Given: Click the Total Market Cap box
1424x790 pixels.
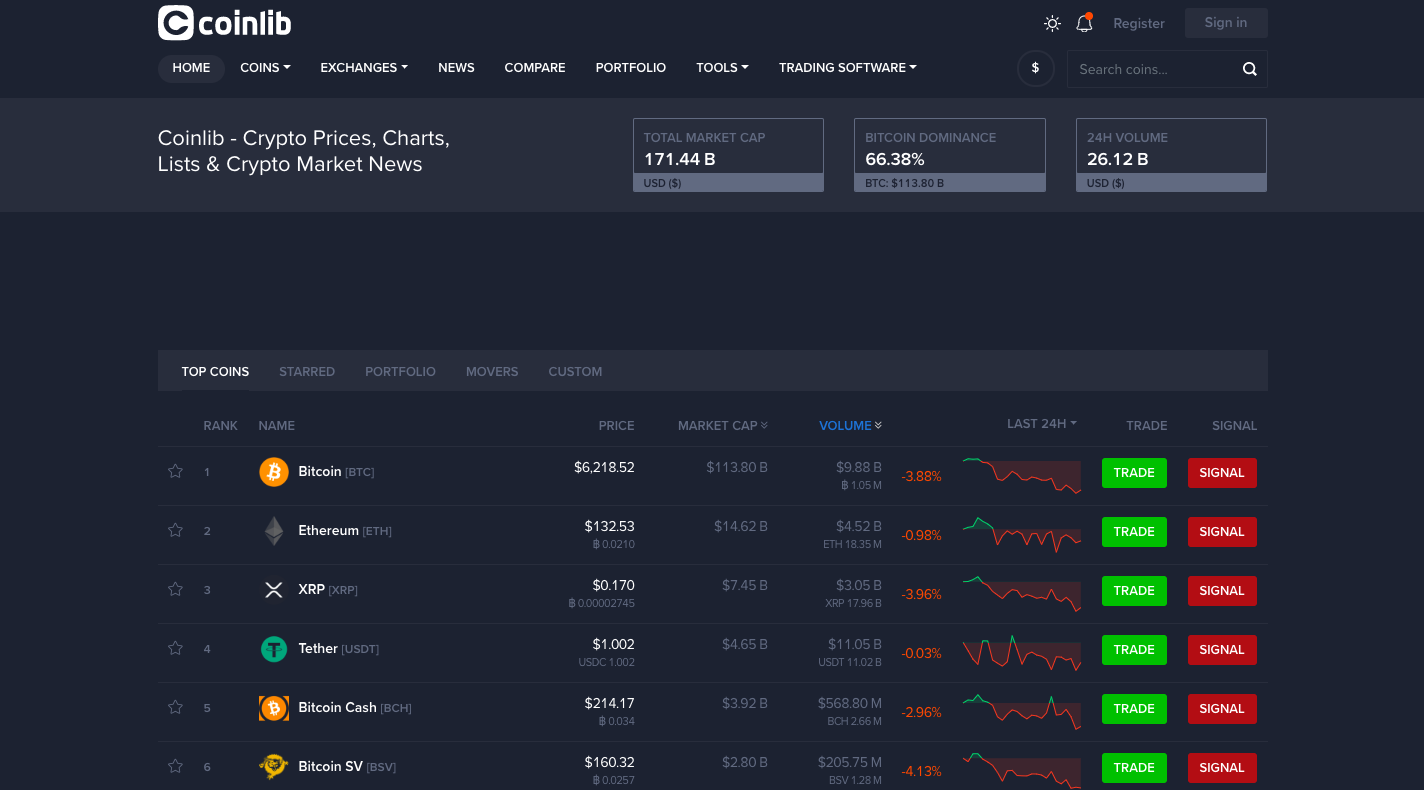Looking at the screenshot, I should (728, 155).
